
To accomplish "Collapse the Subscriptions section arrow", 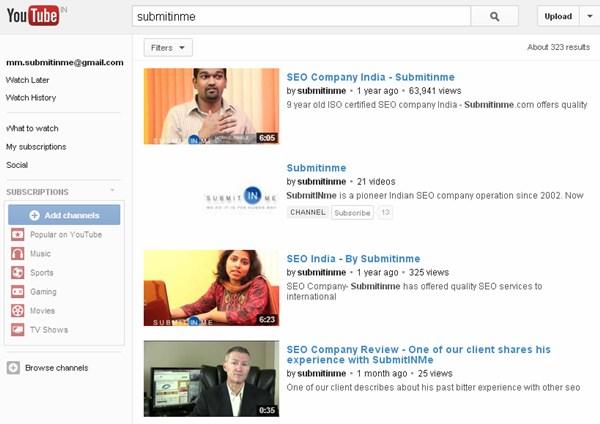I will click(x=112, y=190).
